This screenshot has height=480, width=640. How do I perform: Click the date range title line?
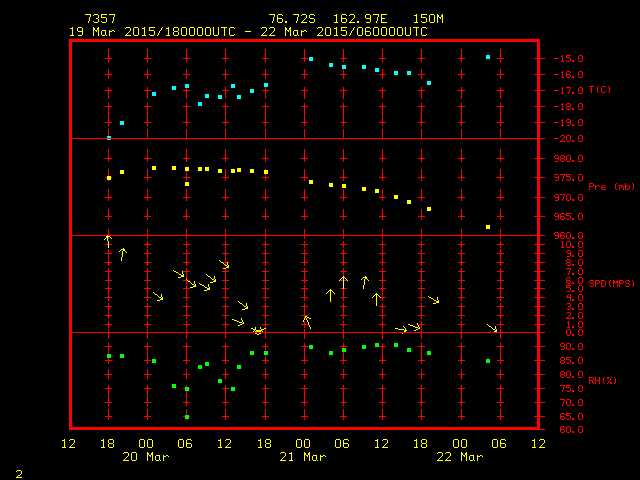[248, 31]
